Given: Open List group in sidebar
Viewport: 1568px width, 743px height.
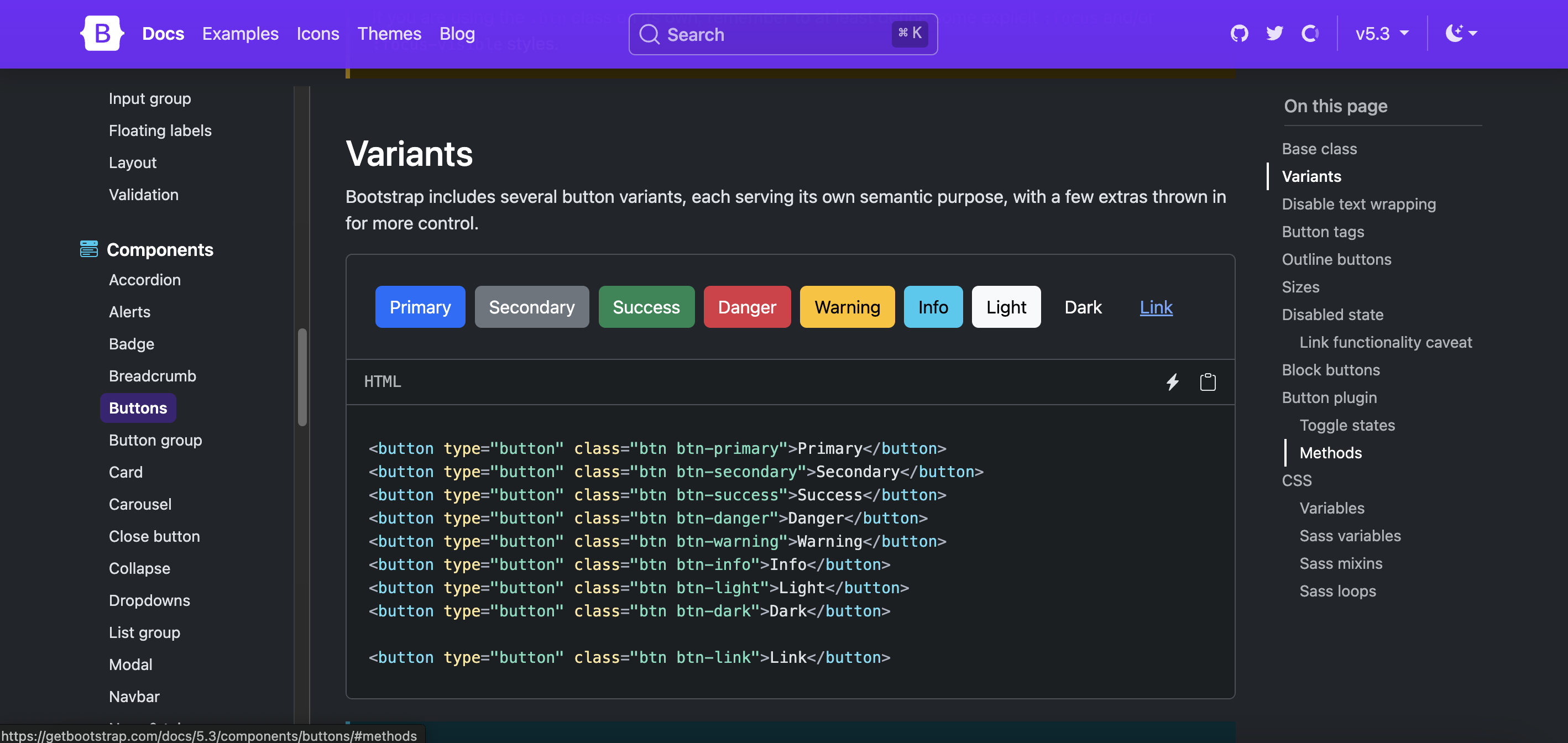Looking at the screenshot, I should tap(144, 632).
